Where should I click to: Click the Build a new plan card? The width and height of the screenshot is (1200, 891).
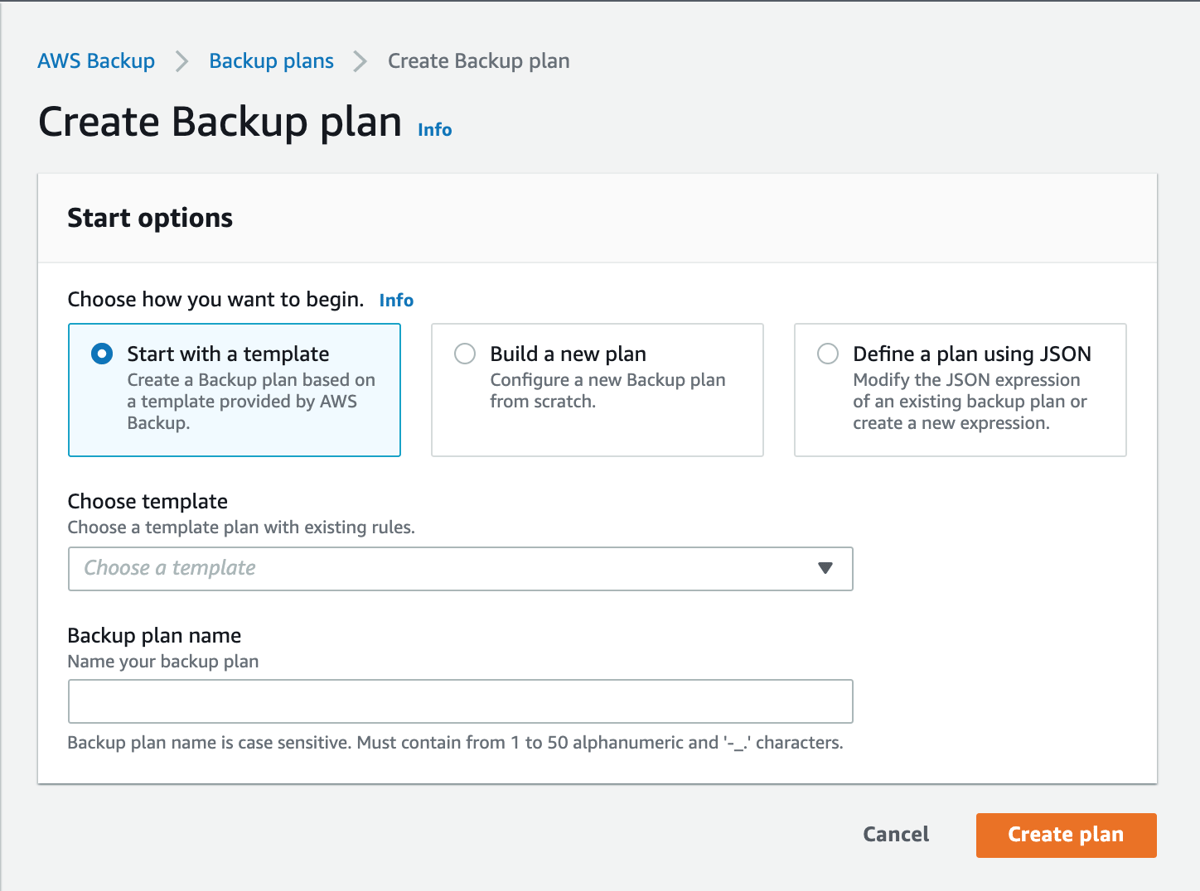pyautogui.click(x=597, y=390)
